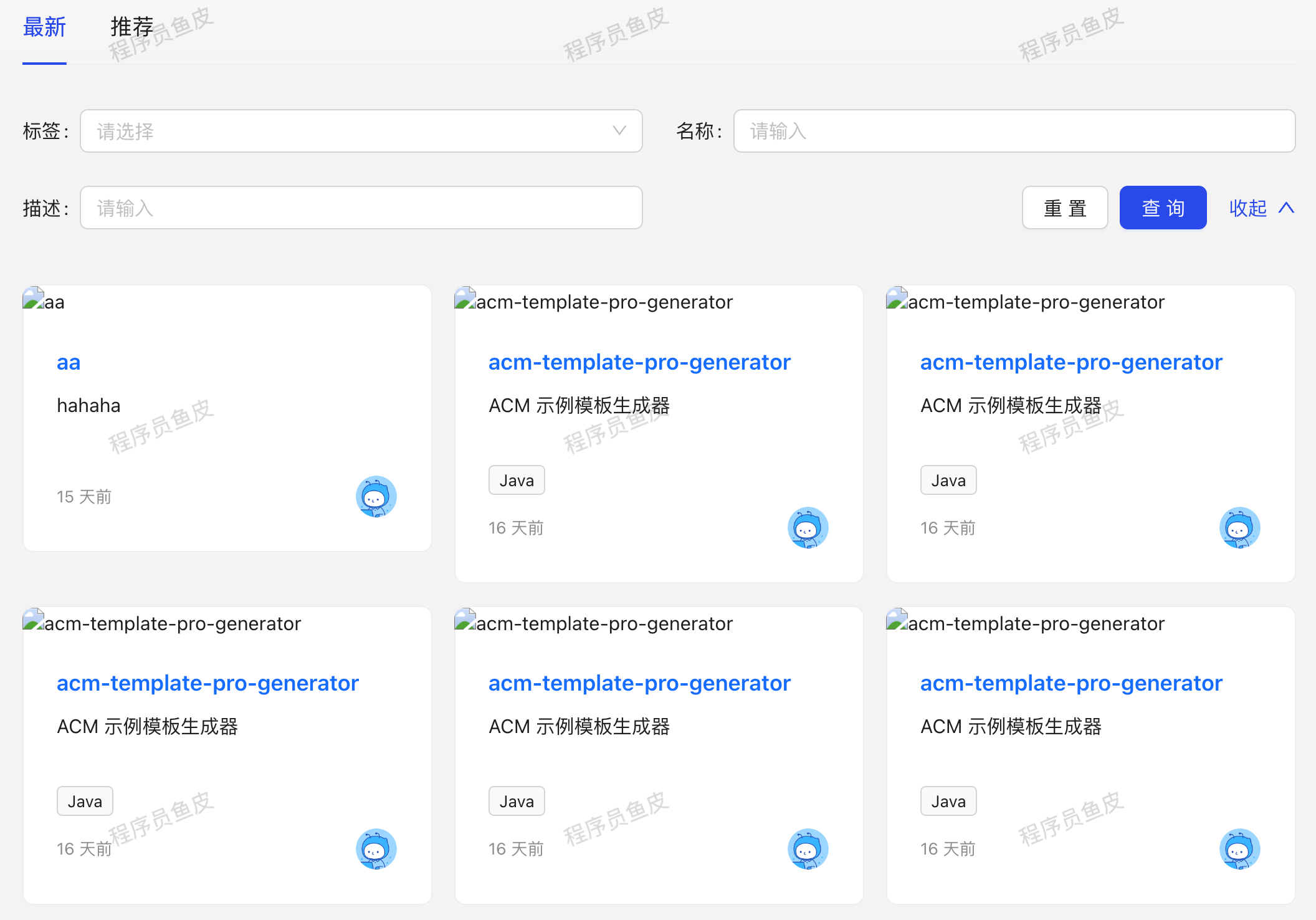1316x920 pixels.
Task: Open the top-middle acm-template-pro-generator title link
Action: (x=639, y=362)
